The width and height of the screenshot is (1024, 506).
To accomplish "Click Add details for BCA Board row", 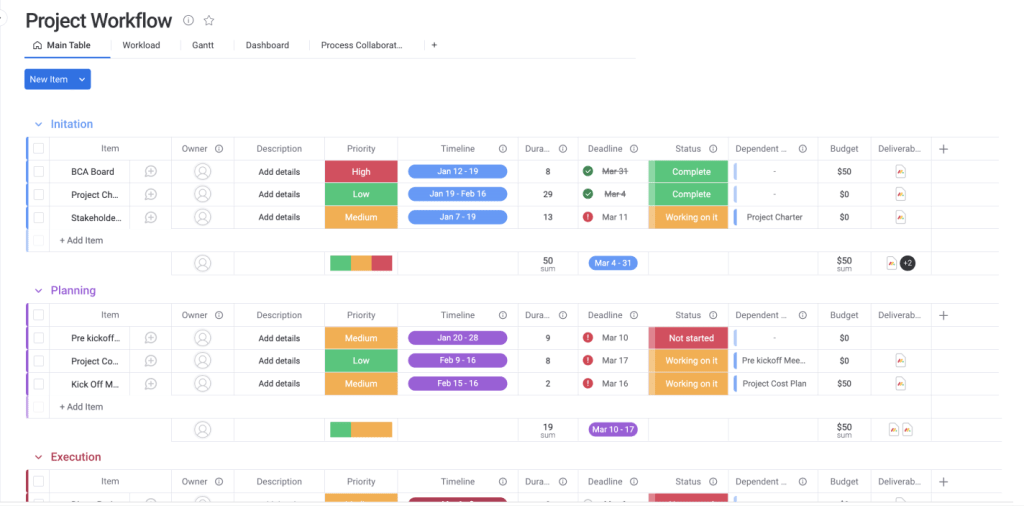I will pos(279,172).
